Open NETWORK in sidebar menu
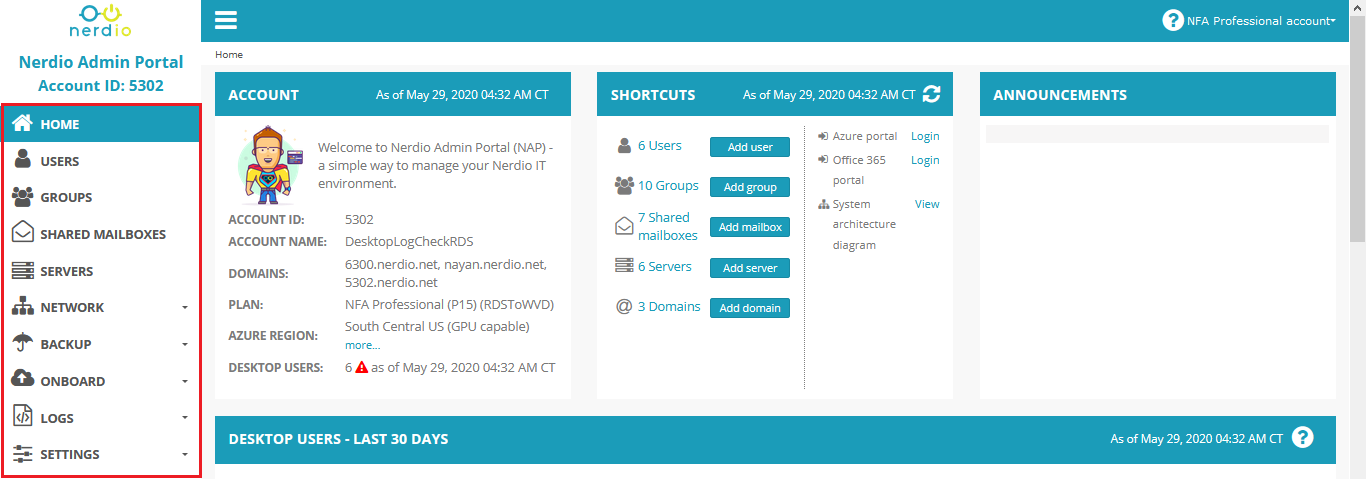This screenshot has width=1366, height=479. tap(102, 307)
